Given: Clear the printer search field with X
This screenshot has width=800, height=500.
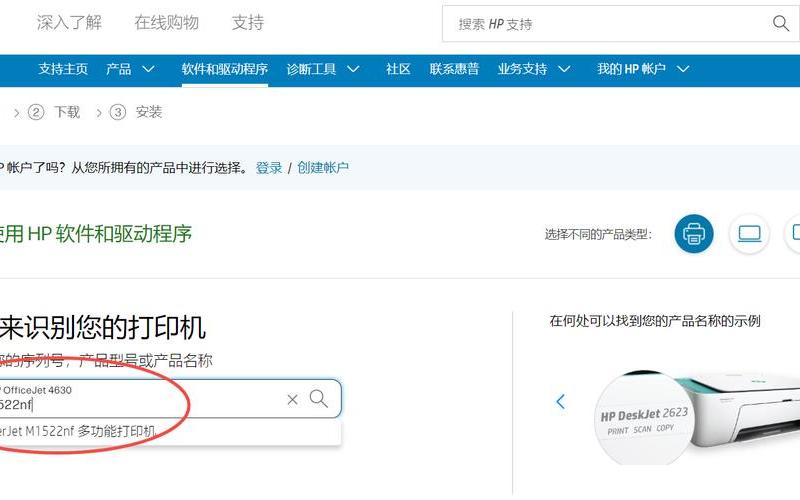Looking at the screenshot, I should (x=292, y=399).
